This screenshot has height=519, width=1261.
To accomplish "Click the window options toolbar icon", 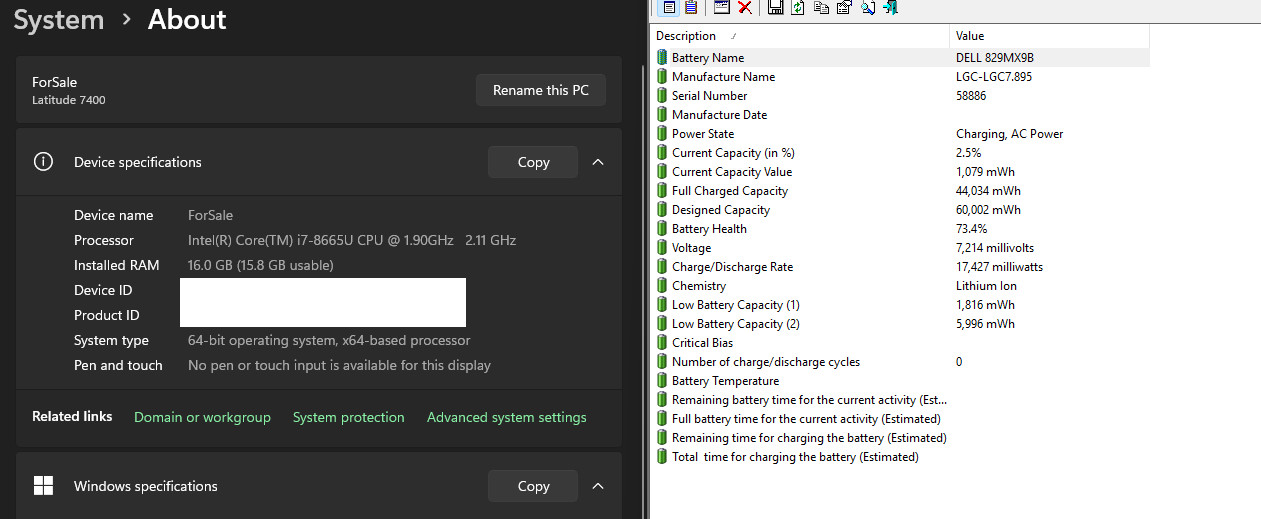I will pos(722,8).
